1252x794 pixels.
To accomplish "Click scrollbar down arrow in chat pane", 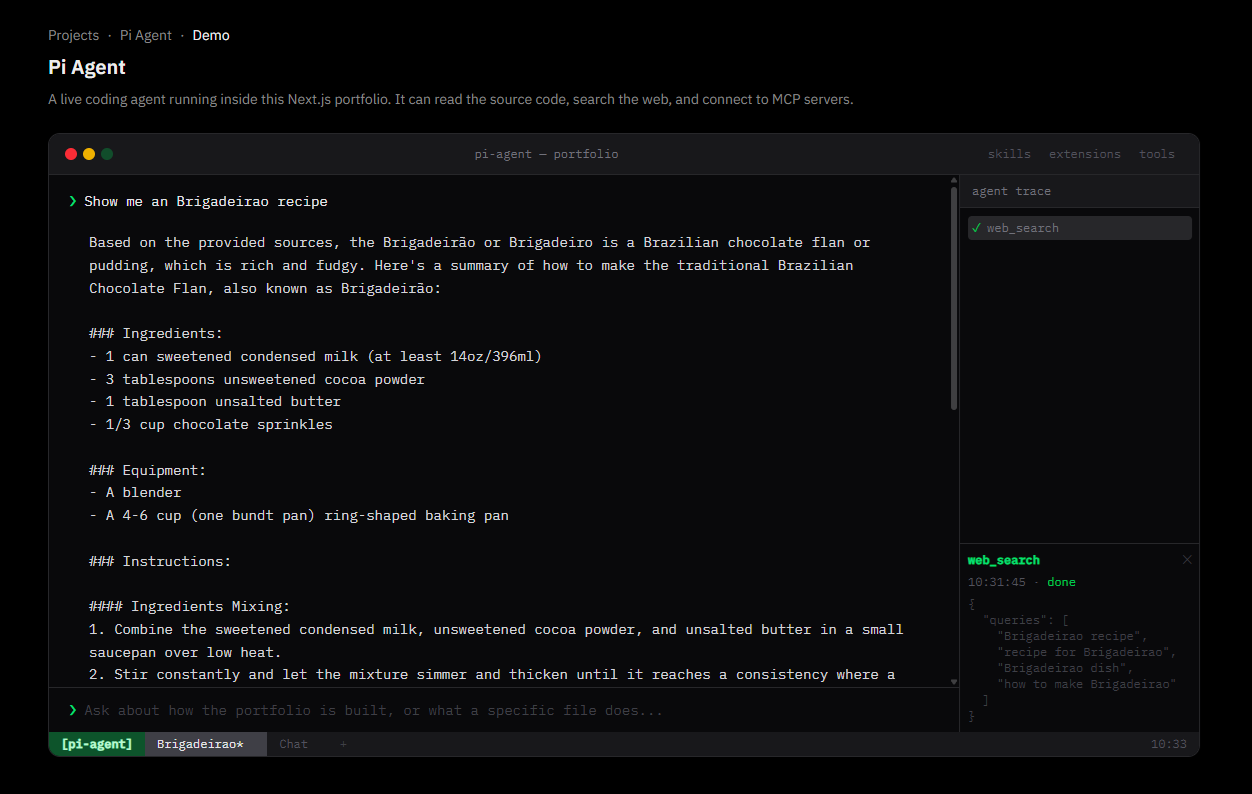I will (954, 681).
